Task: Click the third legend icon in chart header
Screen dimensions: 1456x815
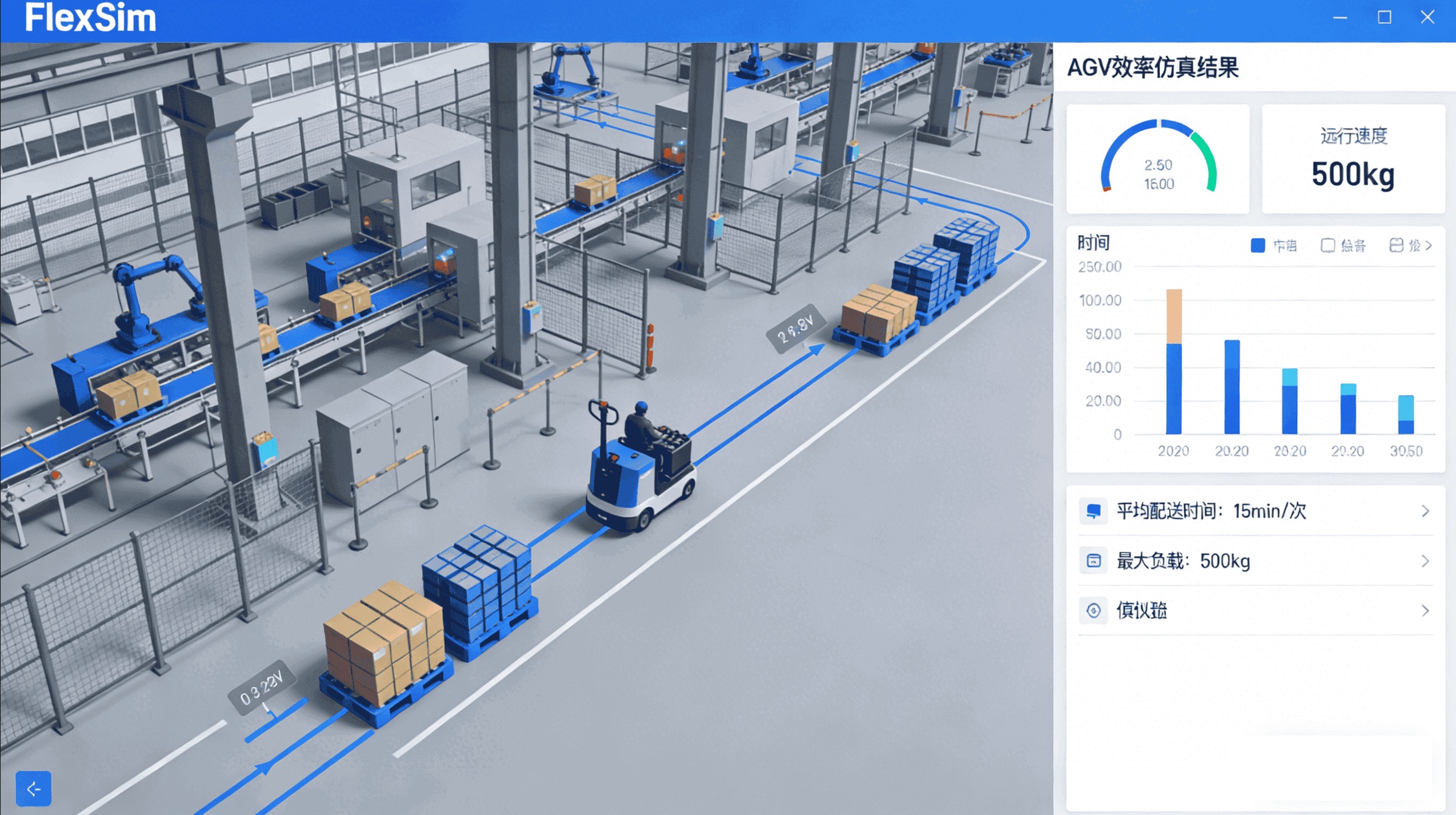Action: (1396, 246)
